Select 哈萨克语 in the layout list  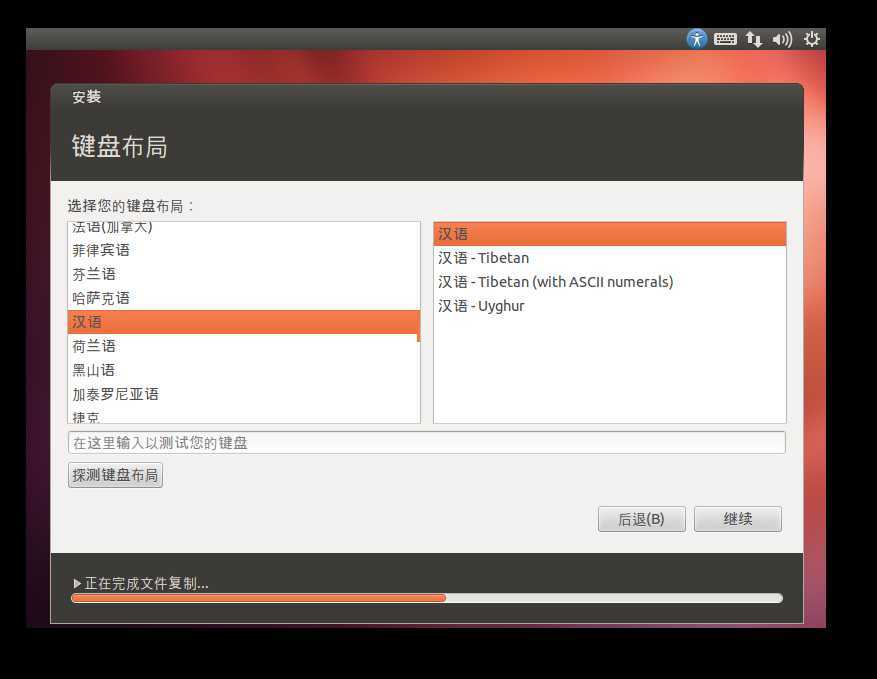click(x=150, y=297)
